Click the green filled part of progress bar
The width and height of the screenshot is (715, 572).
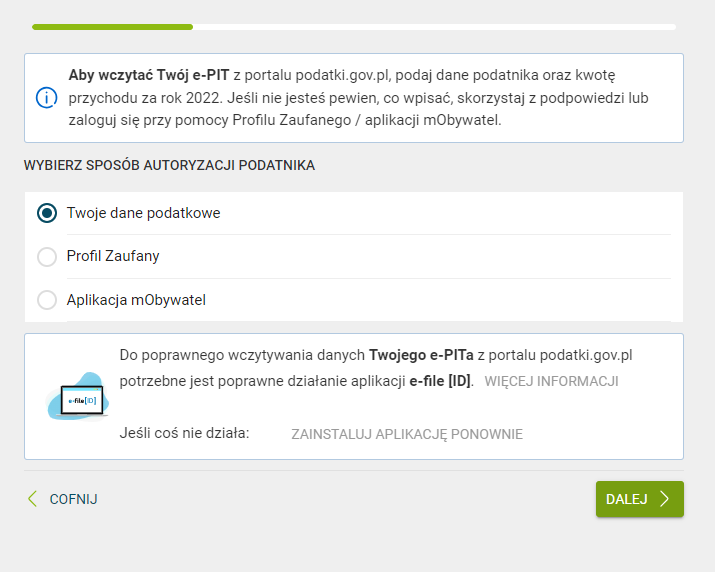(112, 27)
